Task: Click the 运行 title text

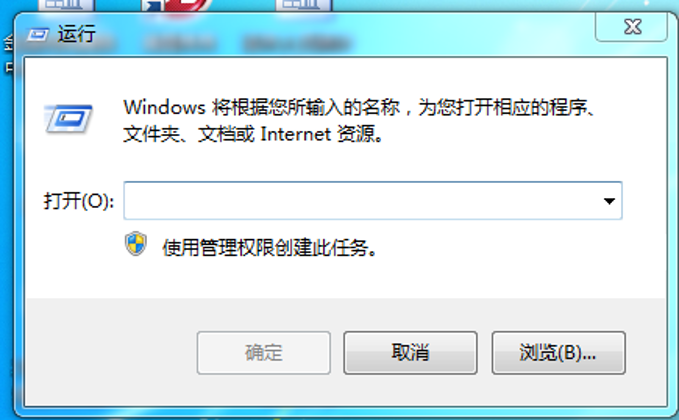Action: click(x=77, y=34)
